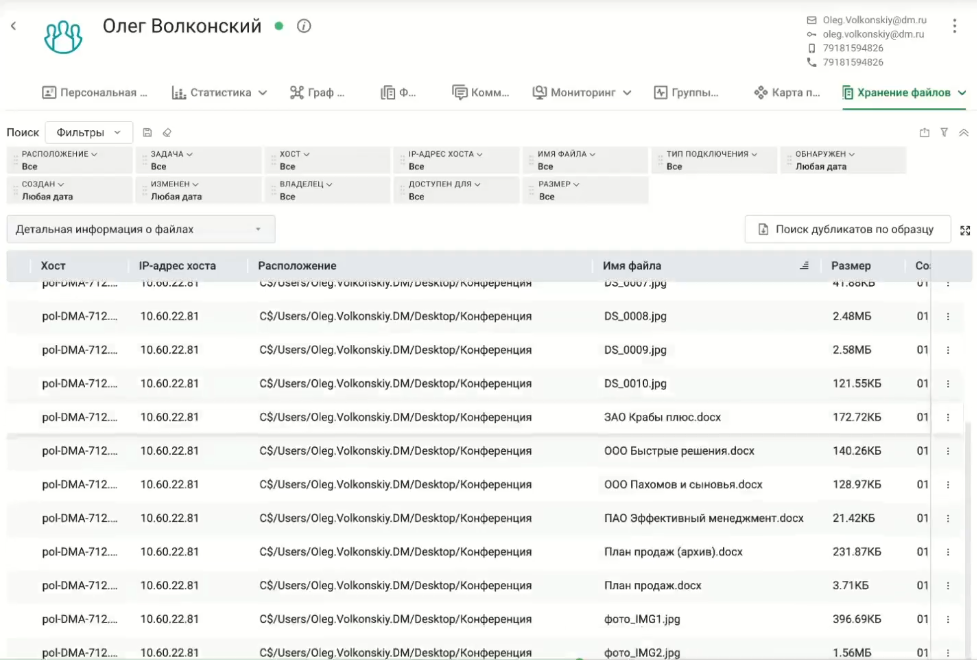Open row menu for ООО Быстрые решения.docx
The height and width of the screenshot is (660, 977).
pyautogui.click(x=948, y=451)
